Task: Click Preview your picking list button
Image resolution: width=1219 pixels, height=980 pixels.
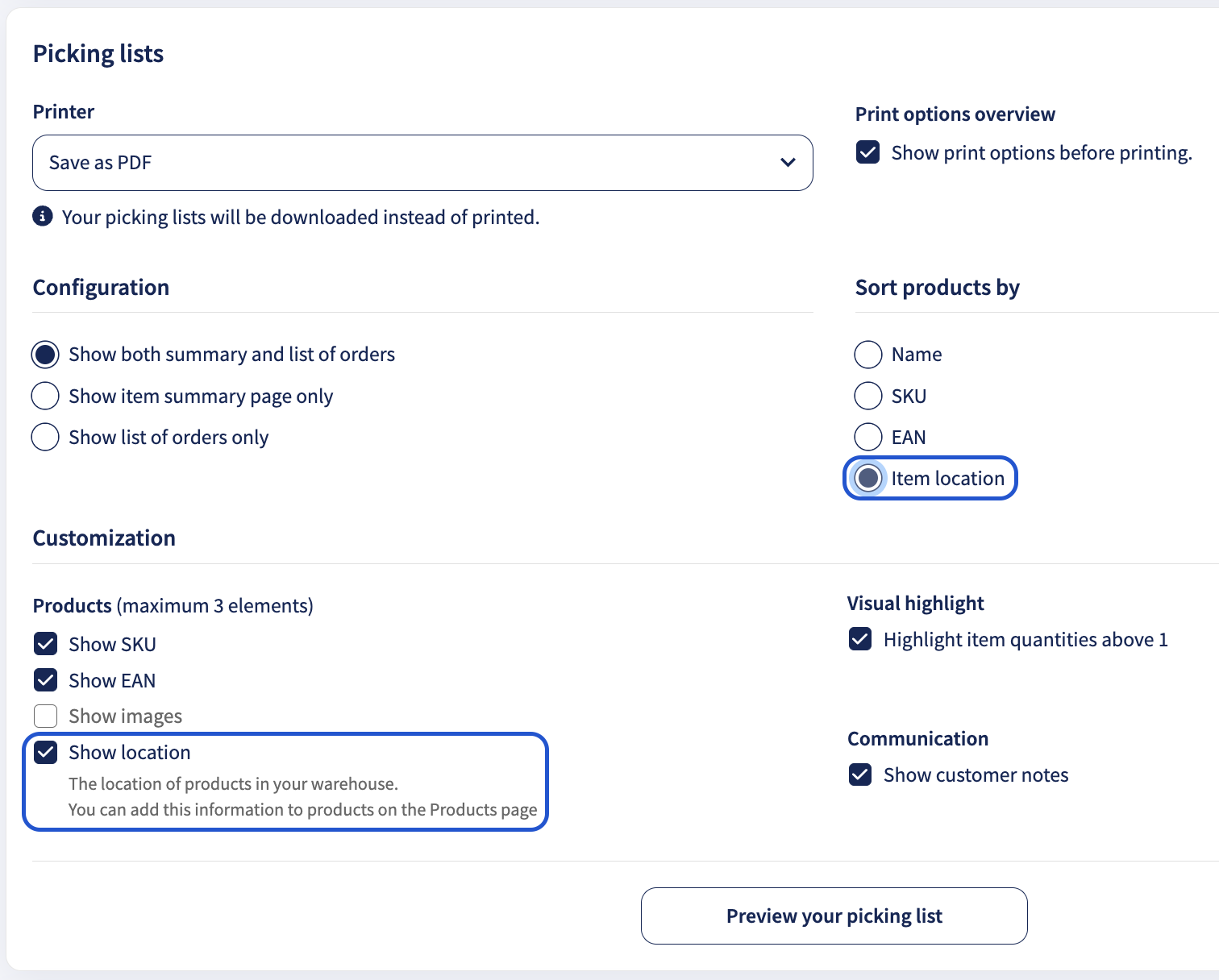Action: coord(834,916)
